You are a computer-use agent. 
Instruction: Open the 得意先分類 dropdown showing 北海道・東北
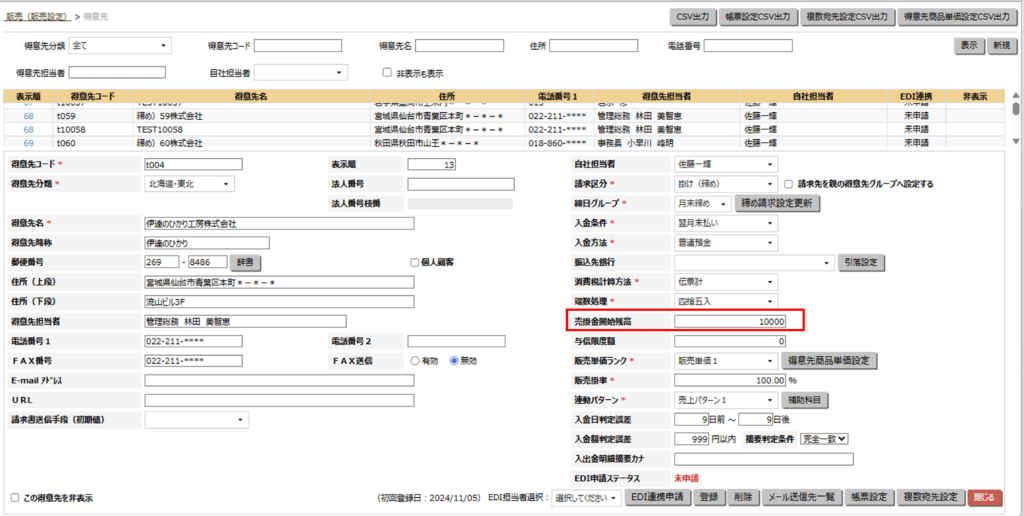coord(189,184)
